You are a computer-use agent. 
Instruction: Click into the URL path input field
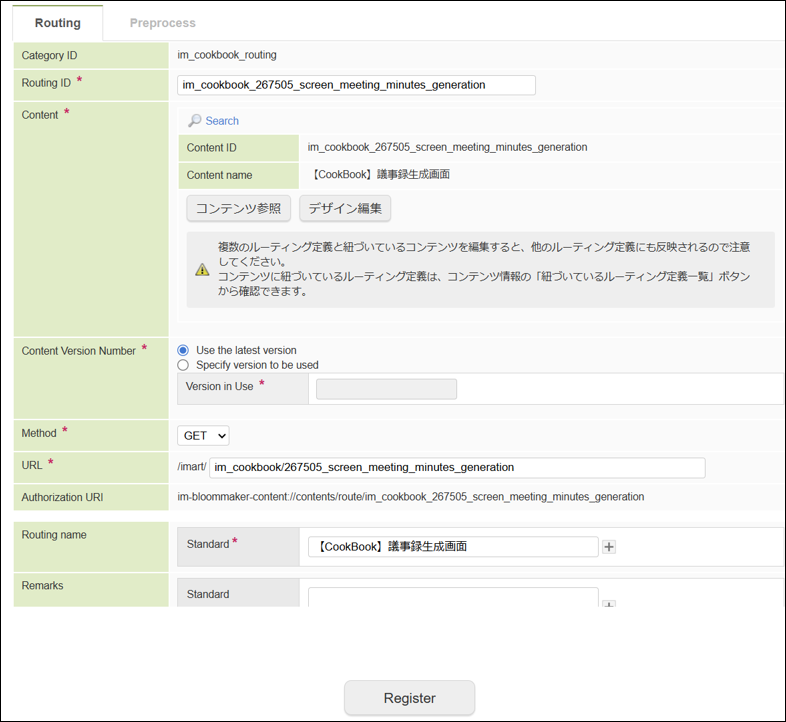[x=456, y=467]
